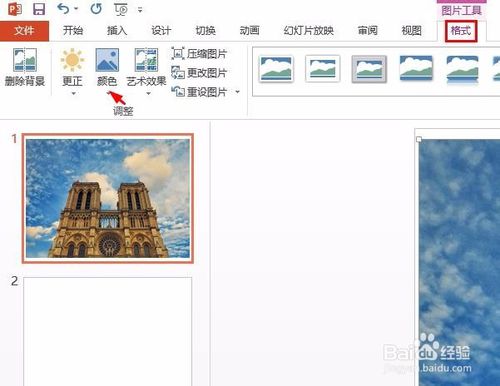This screenshot has width=500, height=386.
Task: Select blank slide 2 thumbnail
Action: click(108, 331)
